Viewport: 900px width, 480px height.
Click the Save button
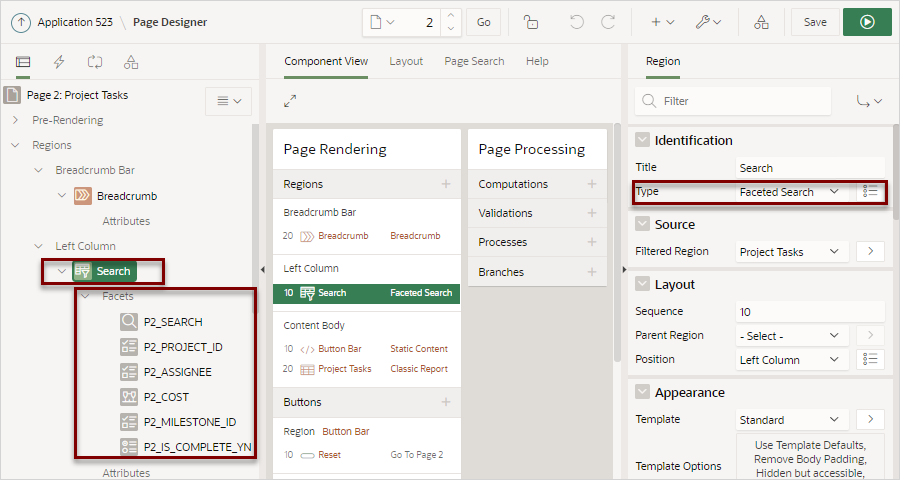pyautogui.click(x=815, y=22)
